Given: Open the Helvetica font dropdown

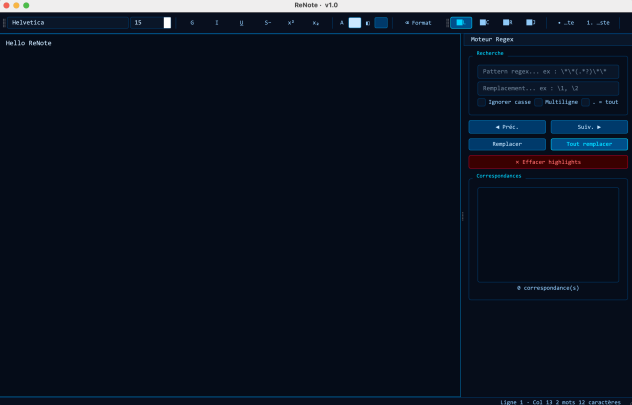Looking at the screenshot, I should click(x=68, y=22).
